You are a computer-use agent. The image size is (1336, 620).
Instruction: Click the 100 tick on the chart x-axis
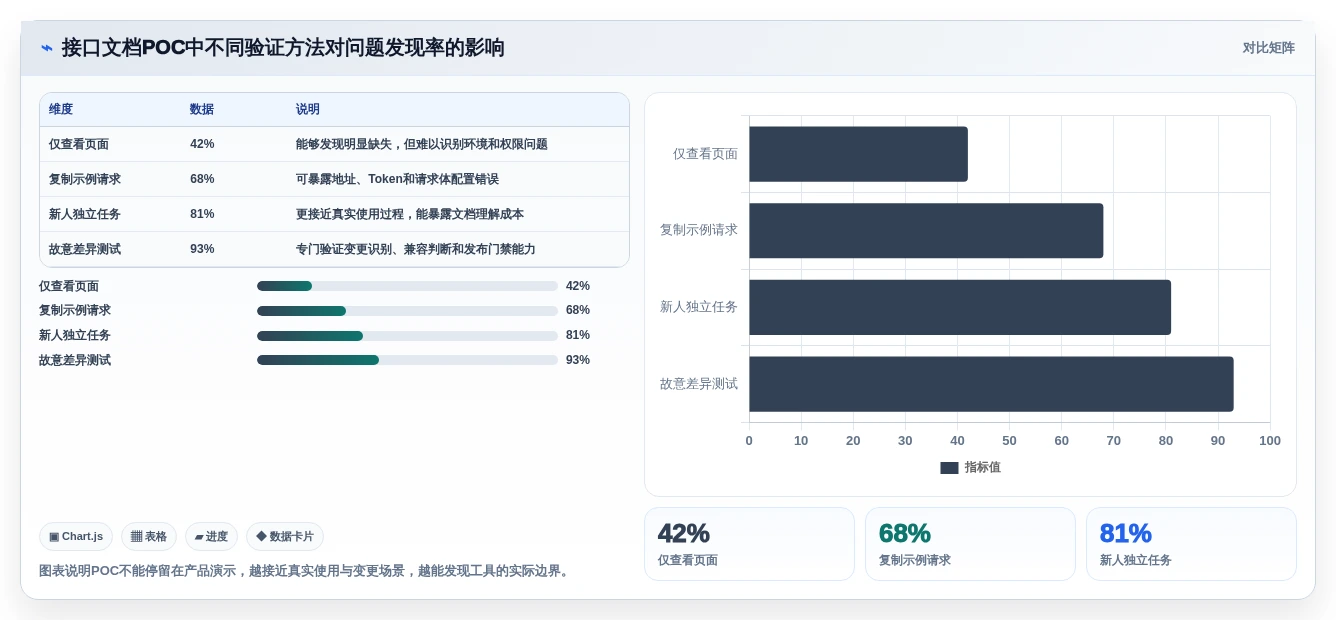pyautogui.click(x=1270, y=441)
